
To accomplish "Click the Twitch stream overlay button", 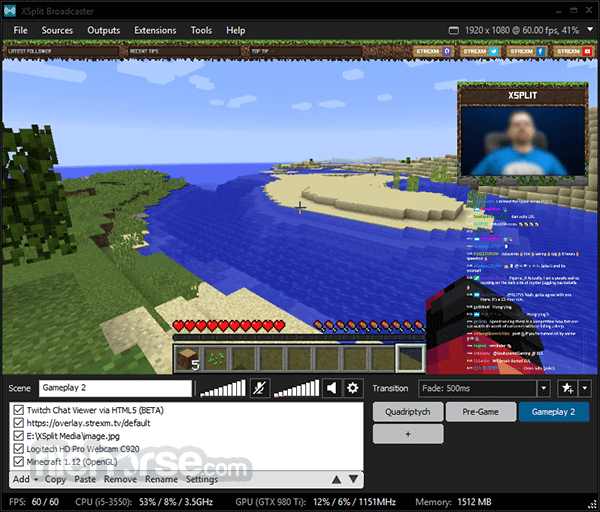I will click(x=433, y=51).
